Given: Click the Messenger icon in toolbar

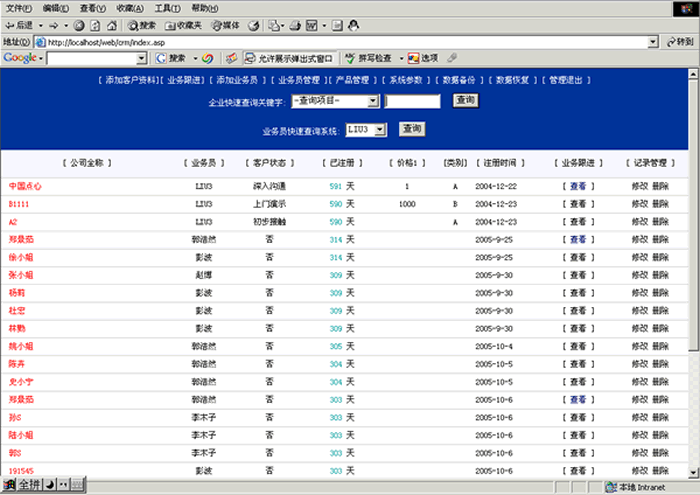Looking at the screenshot, I should coord(354,25).
